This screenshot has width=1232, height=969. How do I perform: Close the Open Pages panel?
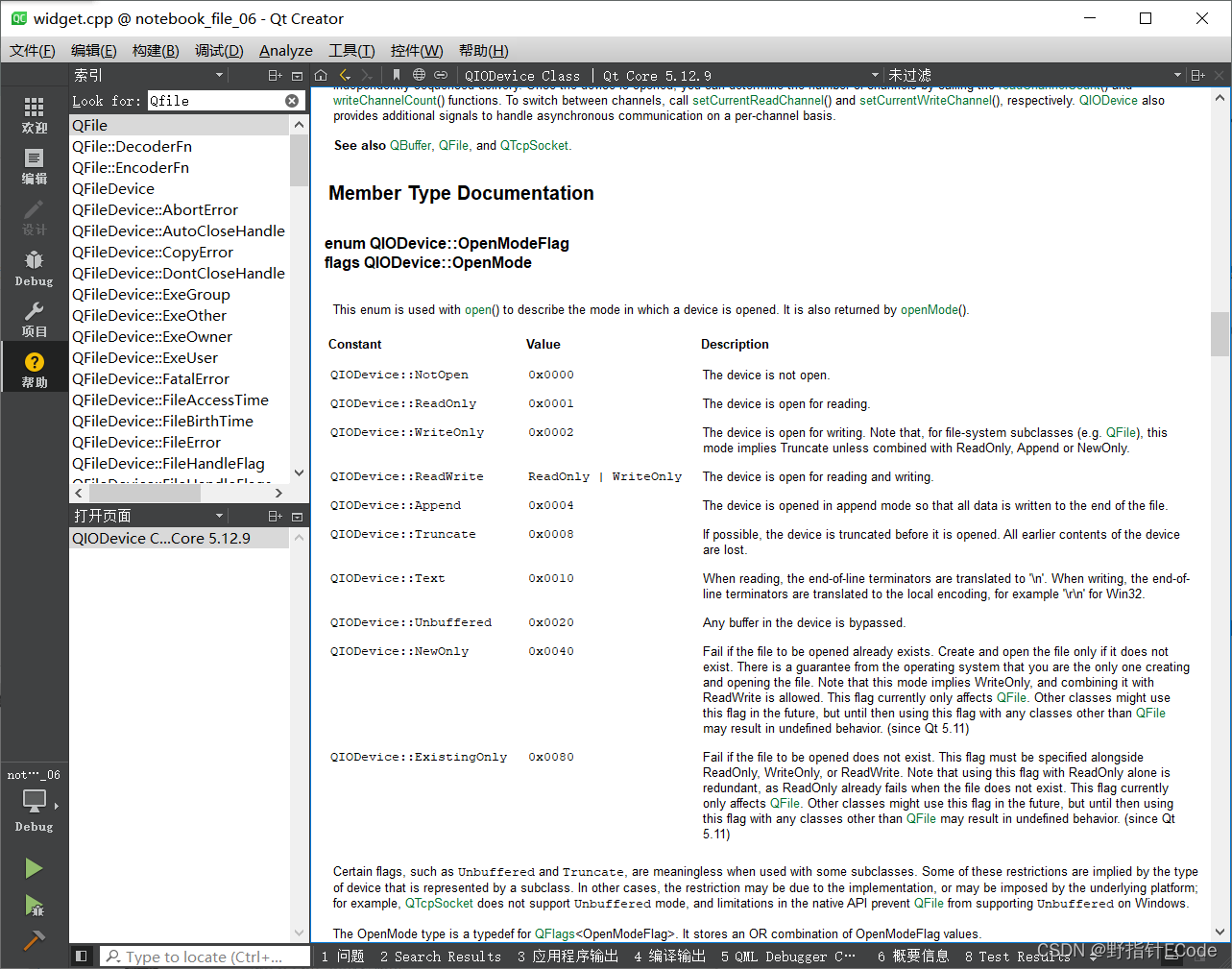[x=297, y=516]
